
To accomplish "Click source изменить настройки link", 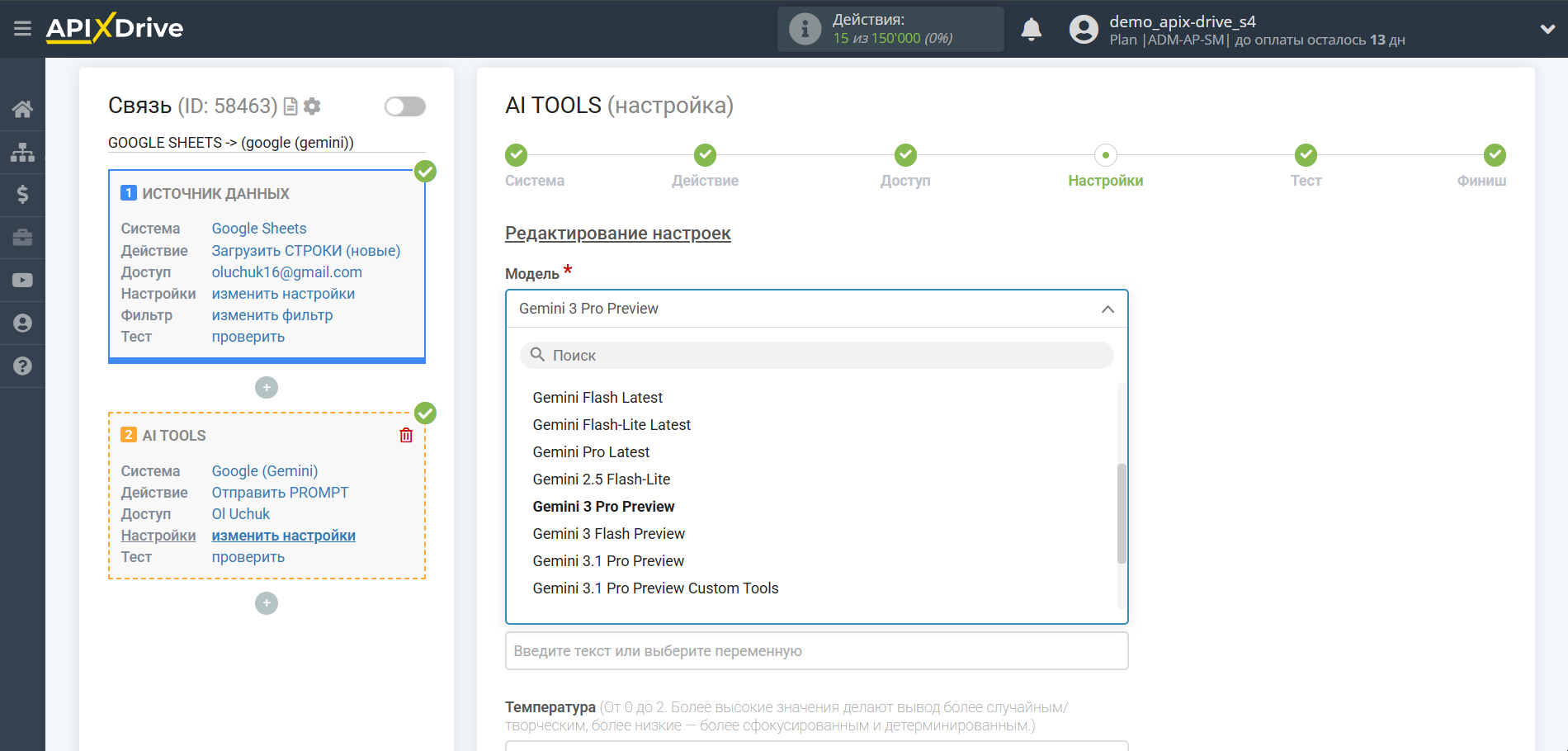I will (x=283, y=294).
